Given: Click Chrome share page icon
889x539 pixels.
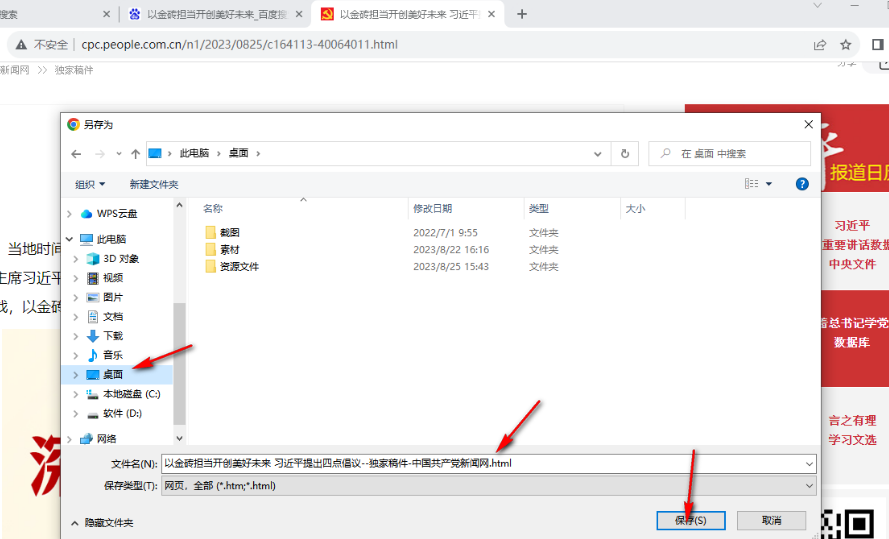Looking at the screenshot, I should click(x=820, y=45).
